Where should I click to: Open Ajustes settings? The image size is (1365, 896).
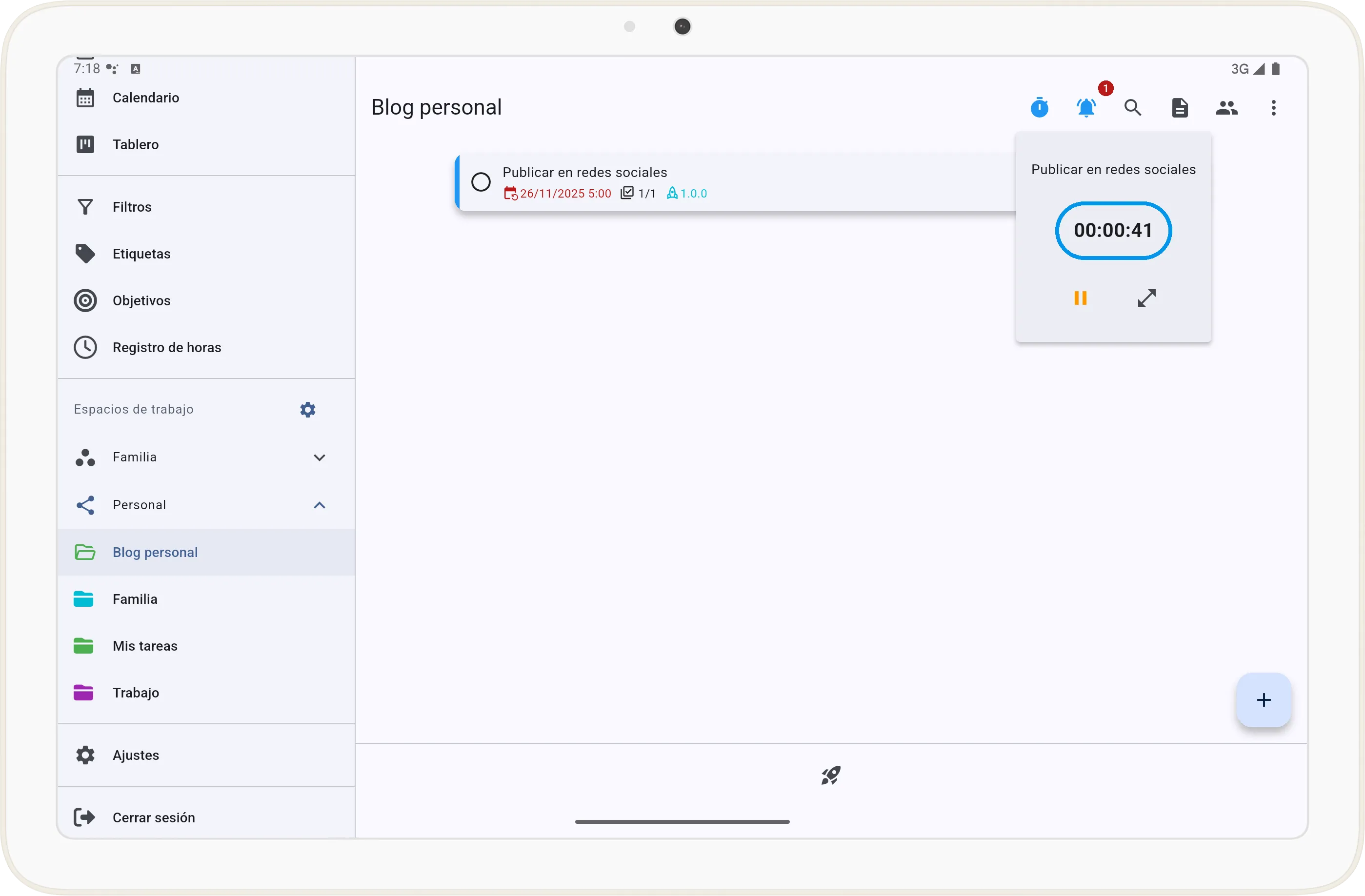coord(135,755)
